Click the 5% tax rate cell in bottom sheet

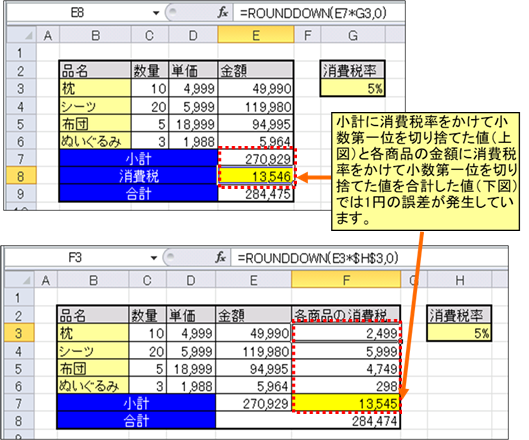(459, 333)
